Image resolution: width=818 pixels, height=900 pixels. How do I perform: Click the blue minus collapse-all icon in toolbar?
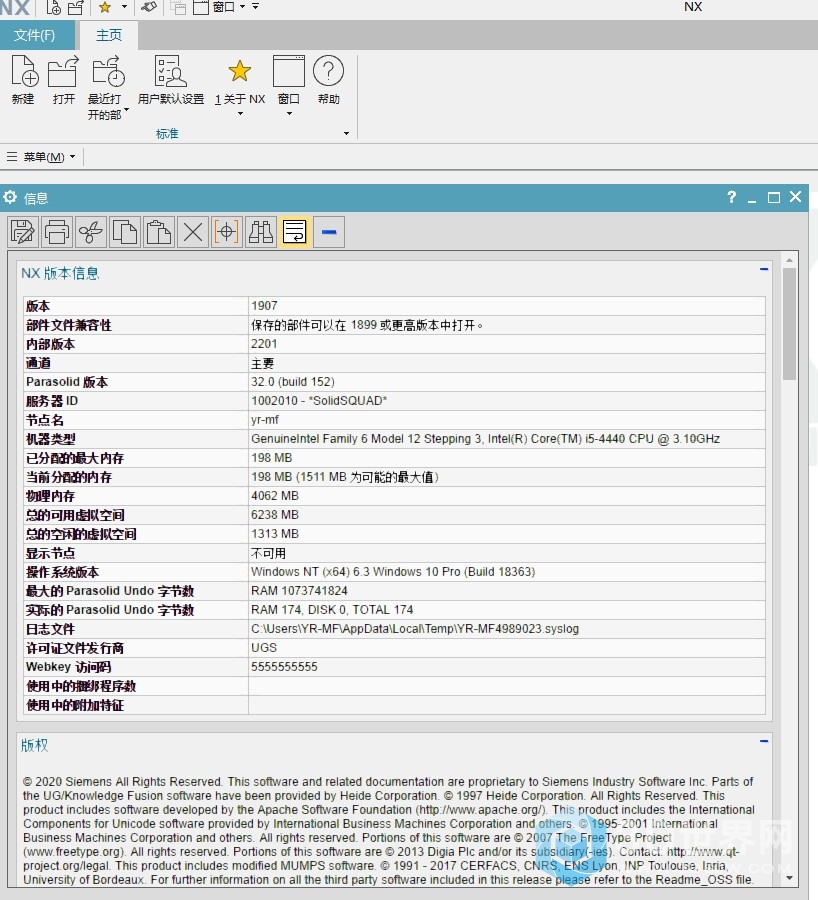click(x=329, y=232)
